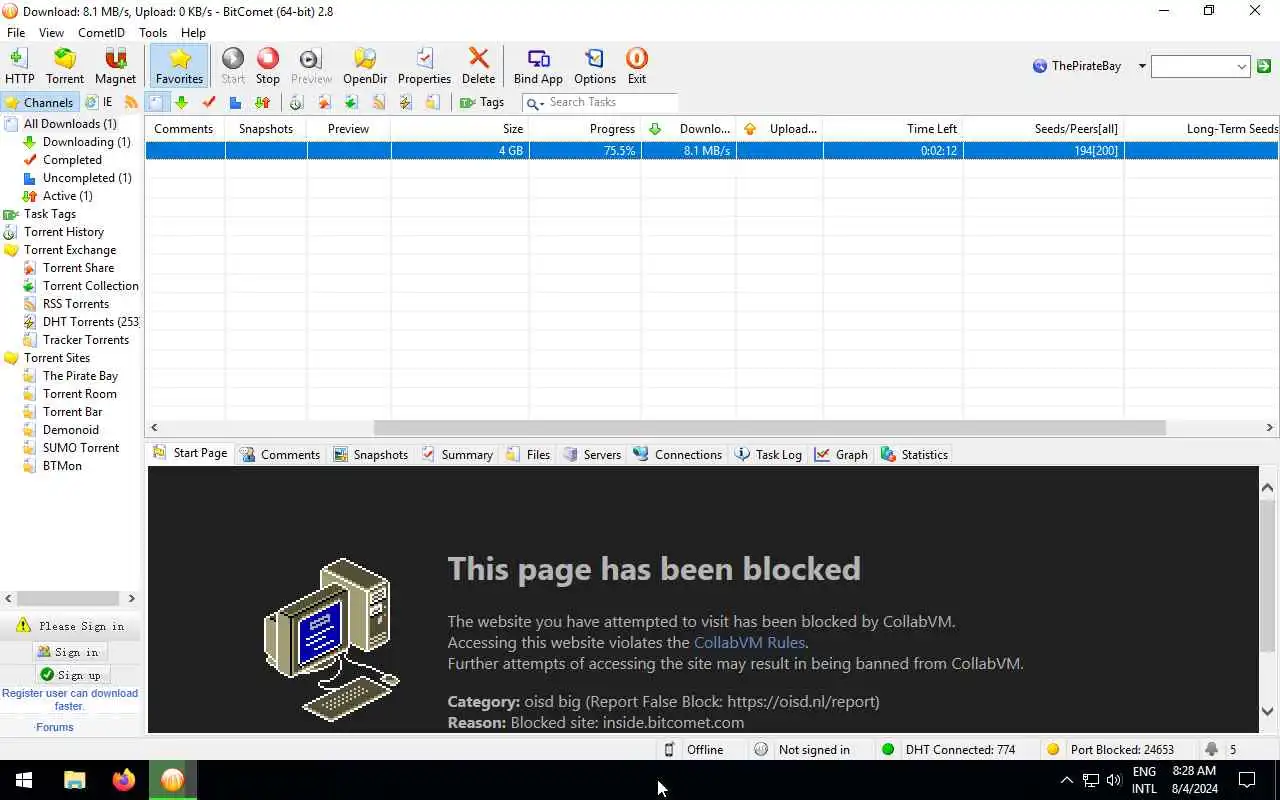Switch to the Files tab
The image size is (1280, 800).
(528, 454)
